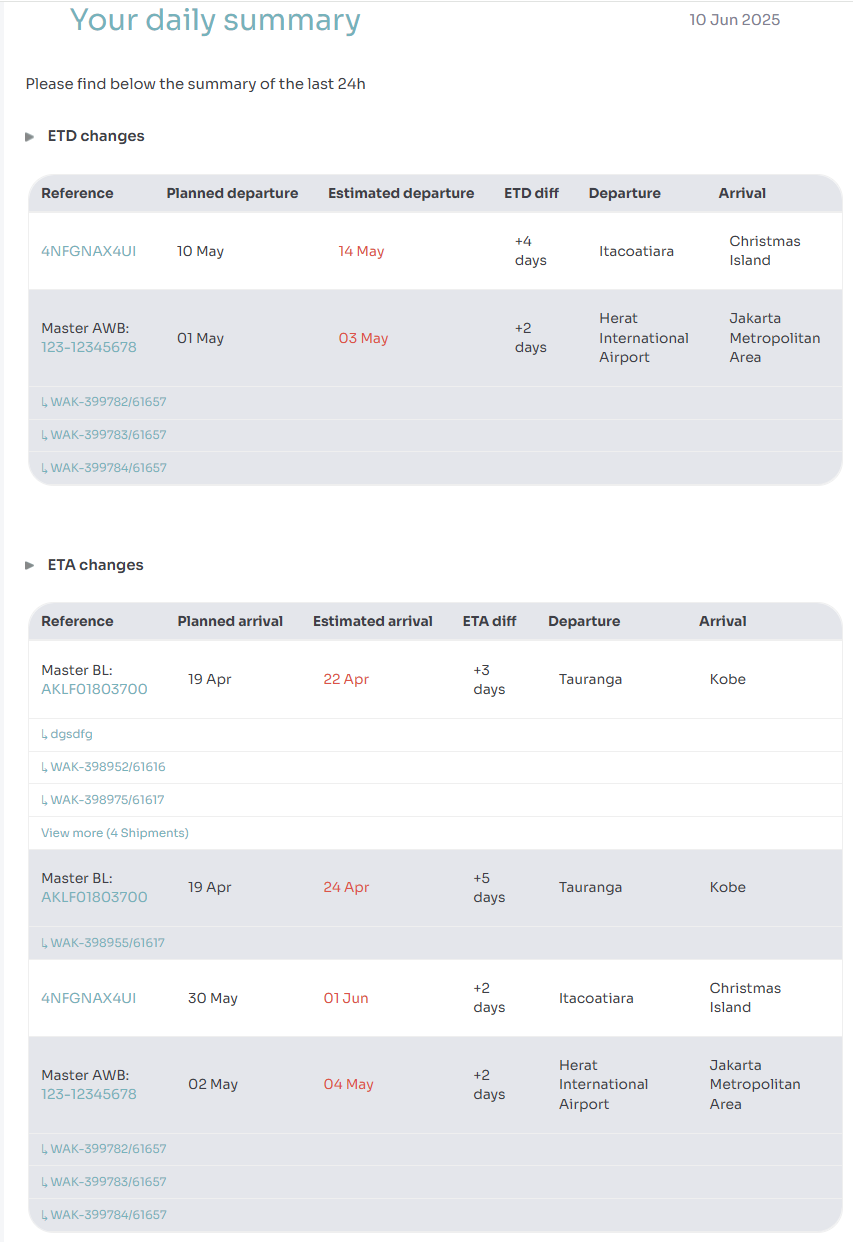This screenshot has width=853, height=1242.
Task: Open second Master BL AKLF01803700 link
Action: pos(94,897)
